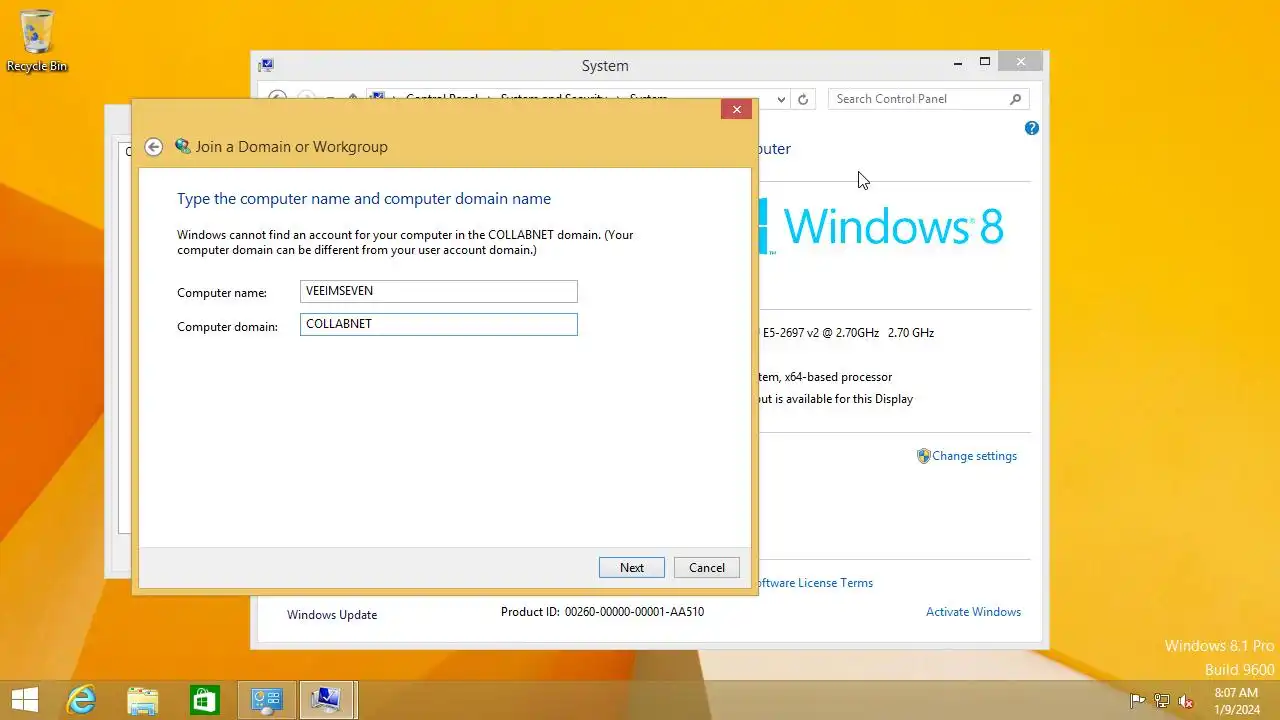Close the System window

1020,62
